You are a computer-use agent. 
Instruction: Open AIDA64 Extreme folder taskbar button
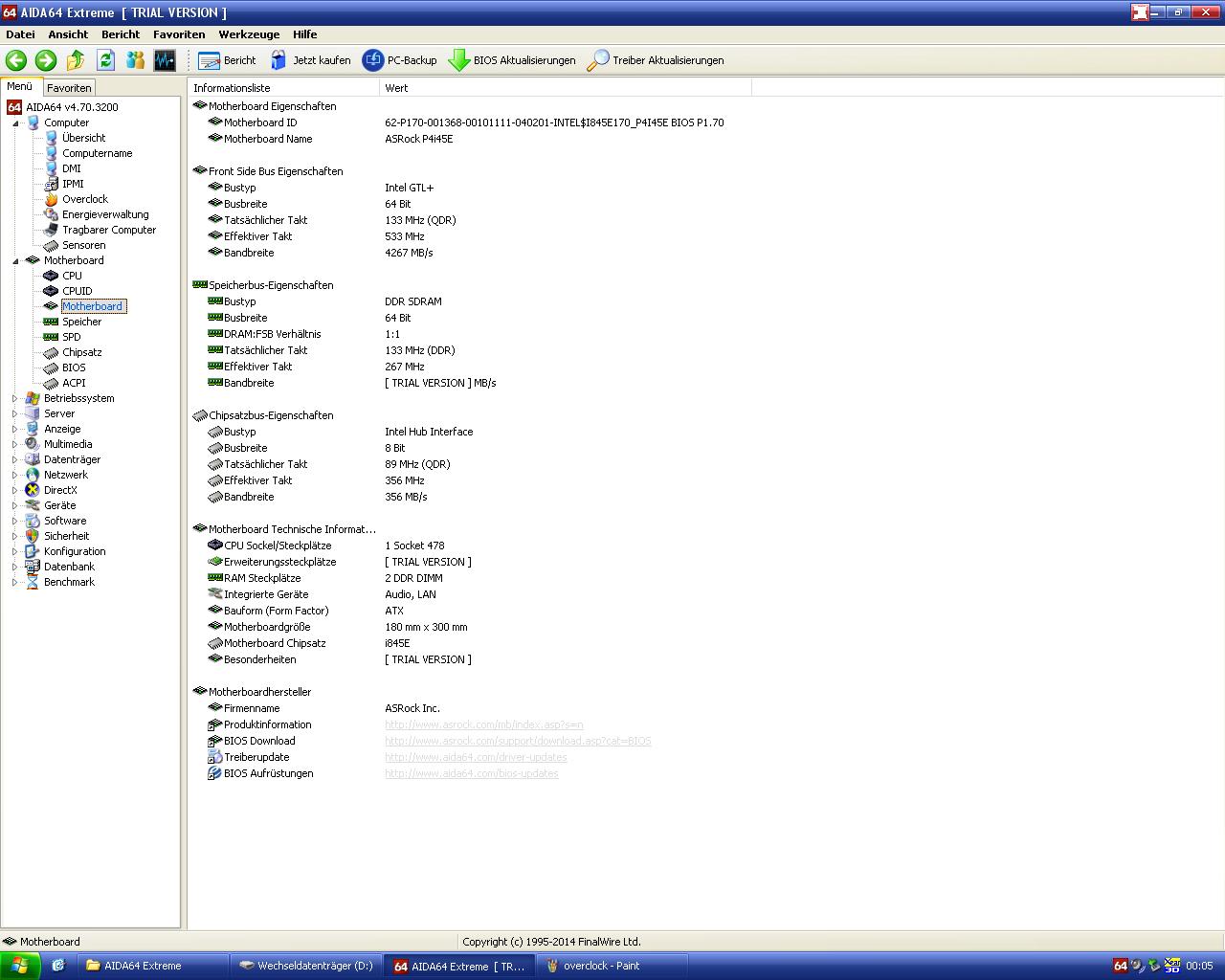(153, 966)
